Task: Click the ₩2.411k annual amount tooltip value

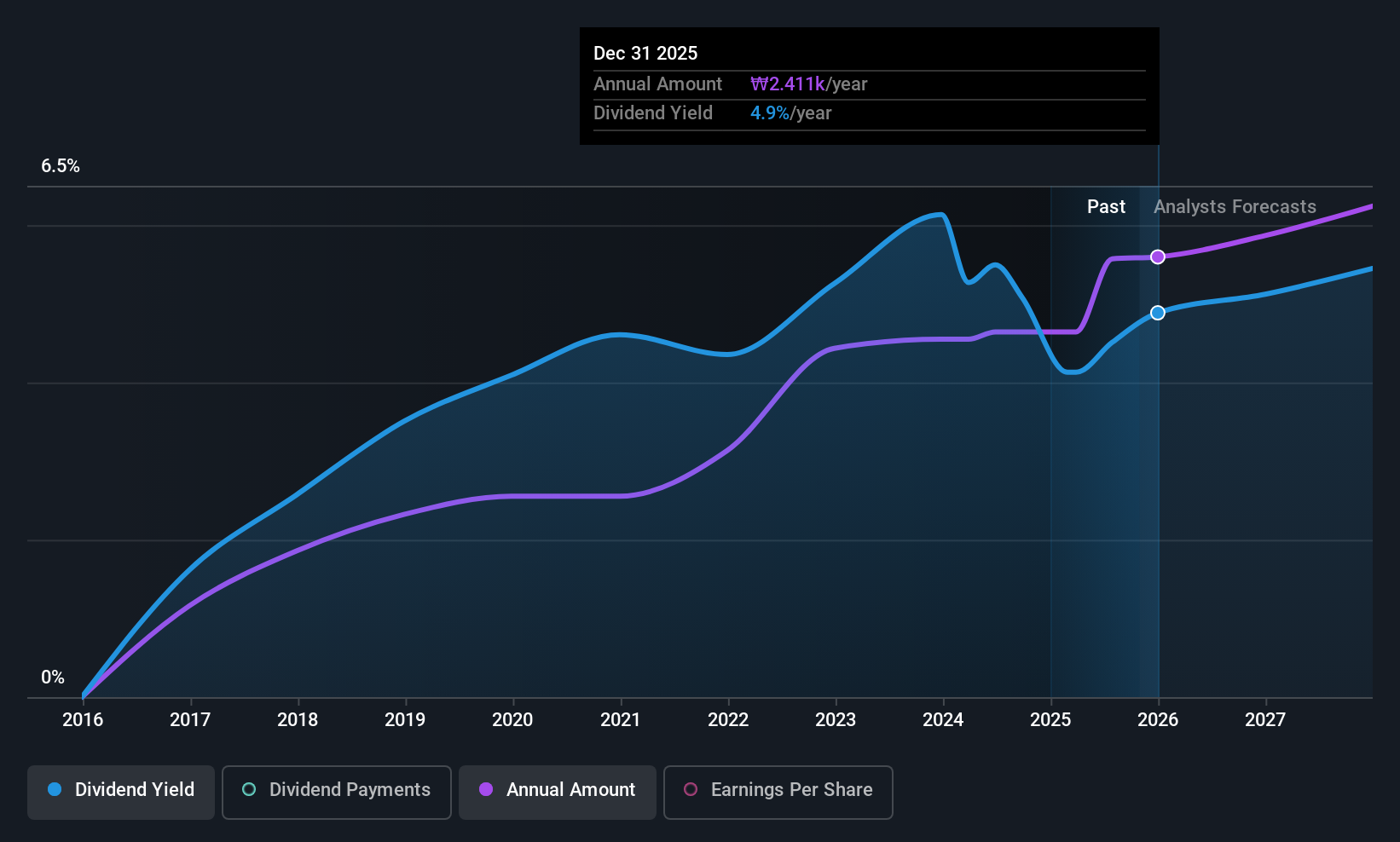Action: (x=787, y=84)
